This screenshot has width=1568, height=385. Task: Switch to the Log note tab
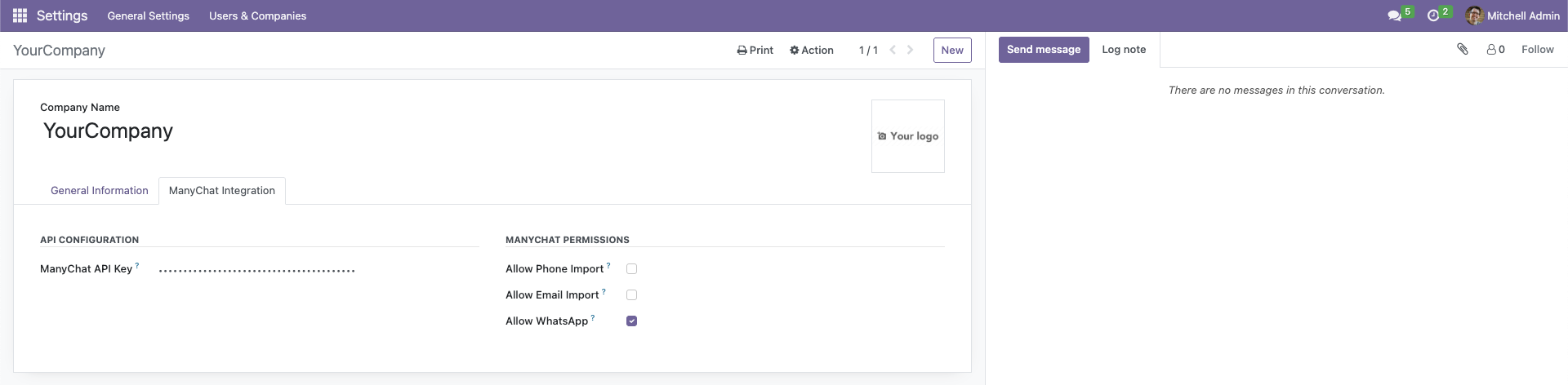[1124, 50]
